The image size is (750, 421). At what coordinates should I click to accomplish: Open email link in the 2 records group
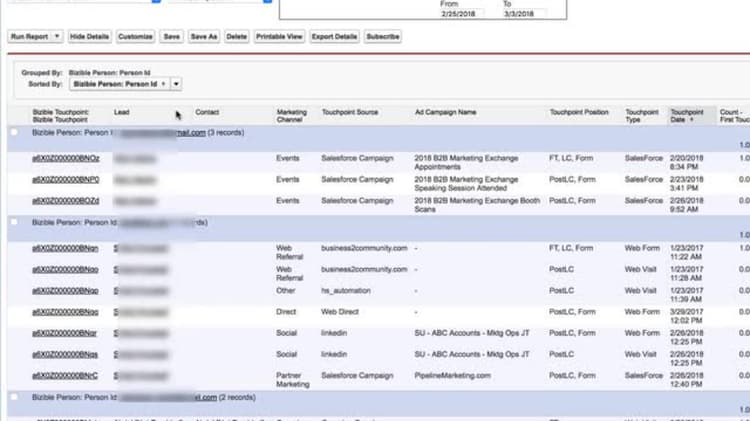[x=168, y=397]
